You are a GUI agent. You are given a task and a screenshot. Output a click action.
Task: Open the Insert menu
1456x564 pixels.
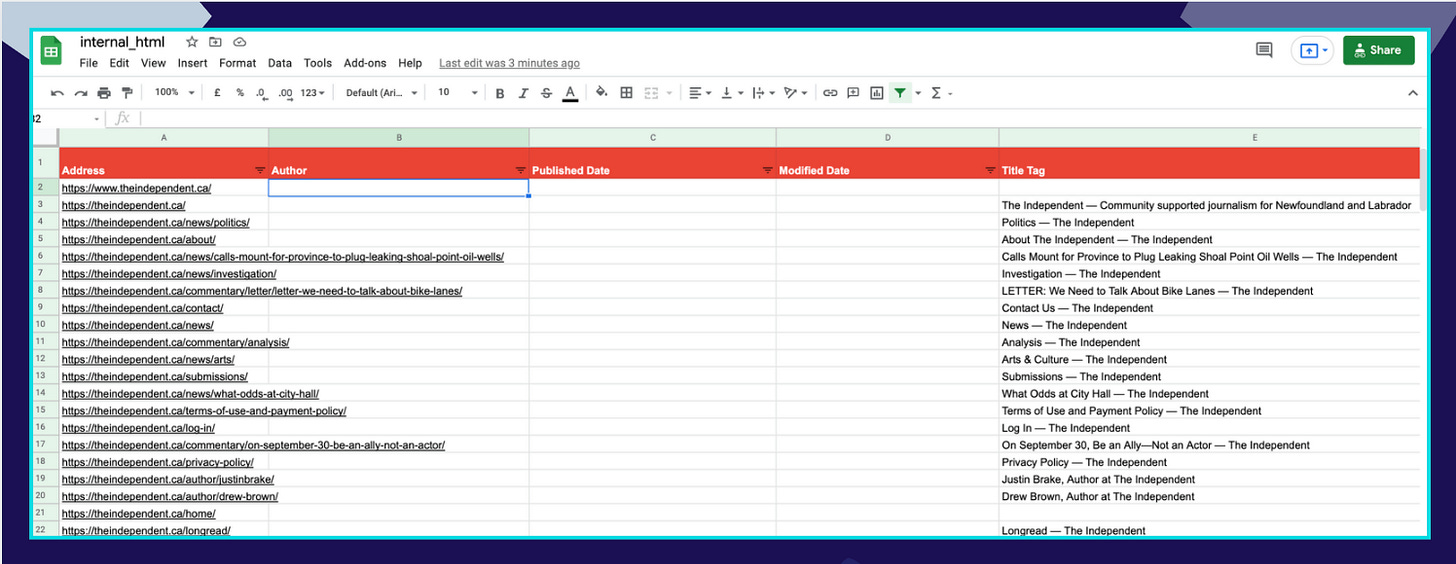click(x=192, y=63)
